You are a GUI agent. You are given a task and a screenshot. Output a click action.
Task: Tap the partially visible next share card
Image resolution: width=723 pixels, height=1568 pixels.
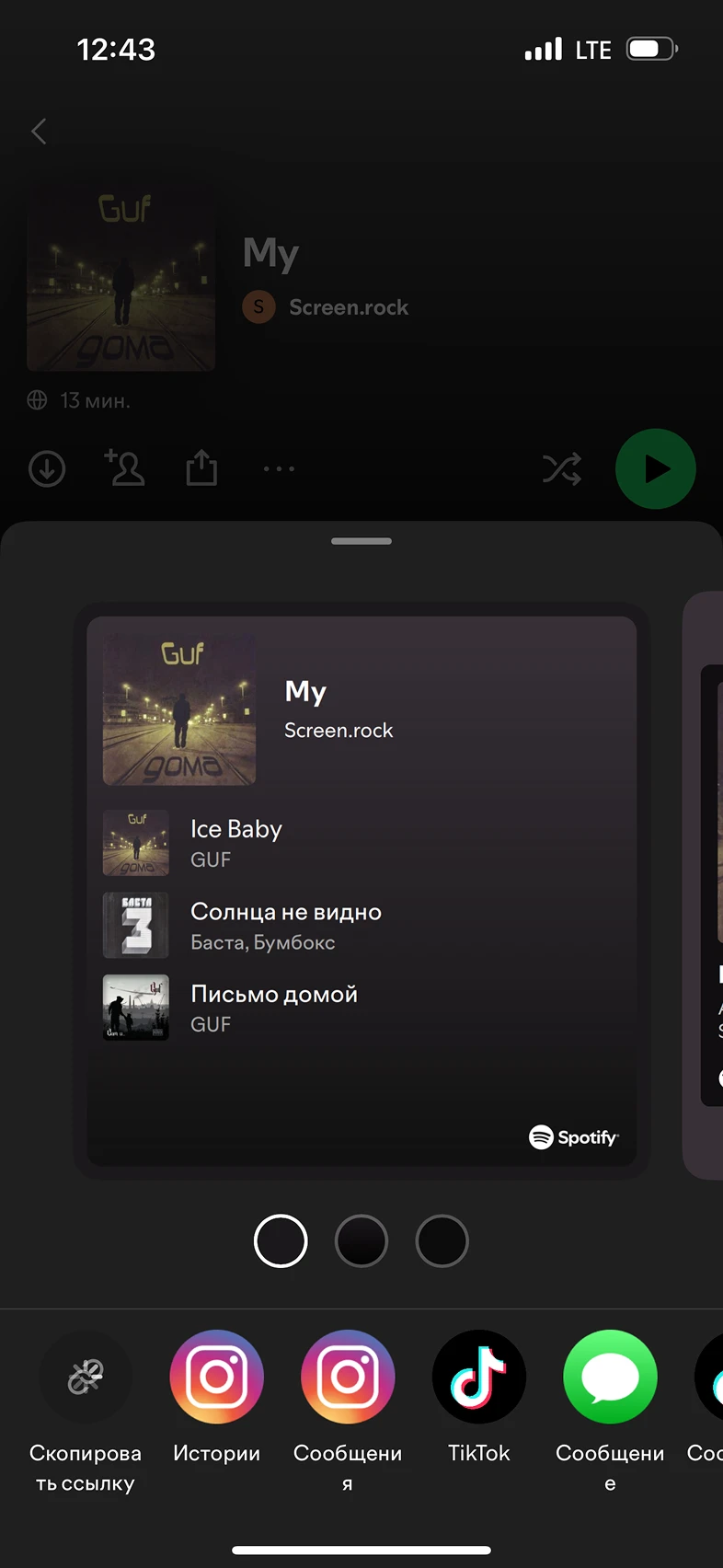coord(703,885)
